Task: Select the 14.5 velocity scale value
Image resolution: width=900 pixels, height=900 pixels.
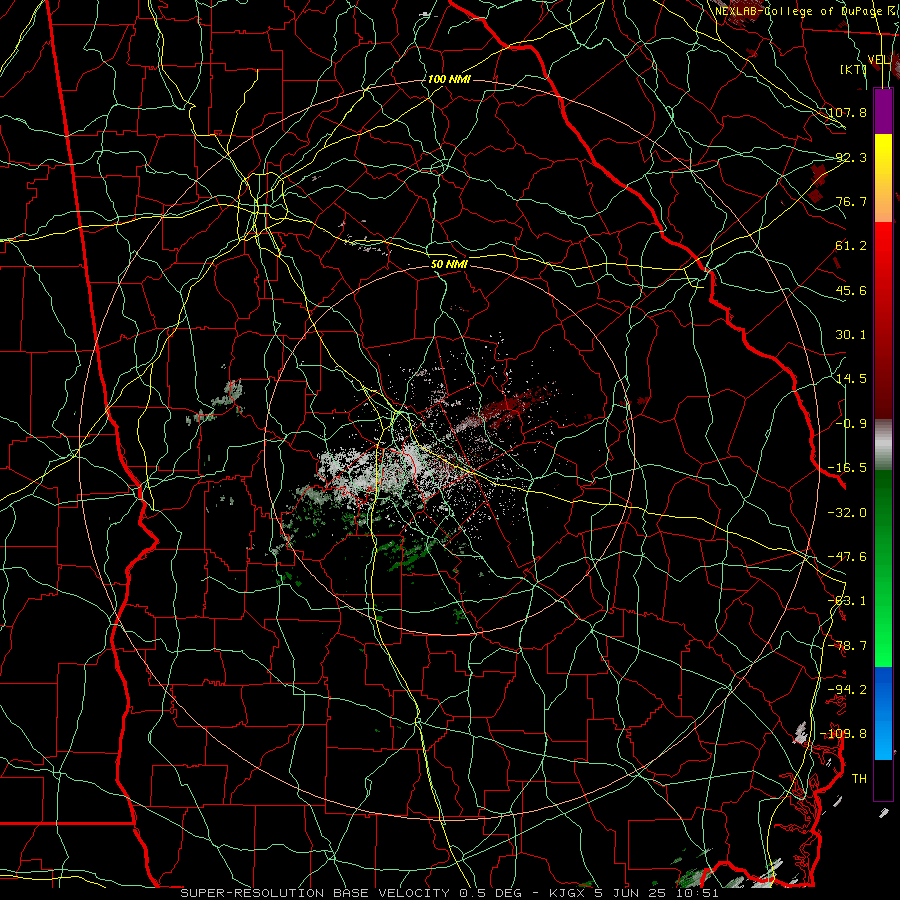Action: [x=851, y=379]
